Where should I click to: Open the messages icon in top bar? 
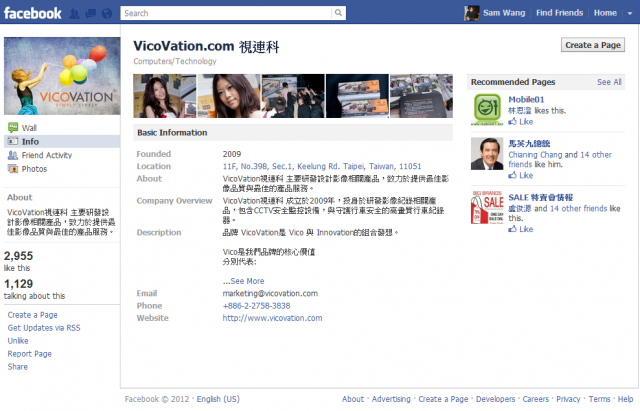(91, 13)
